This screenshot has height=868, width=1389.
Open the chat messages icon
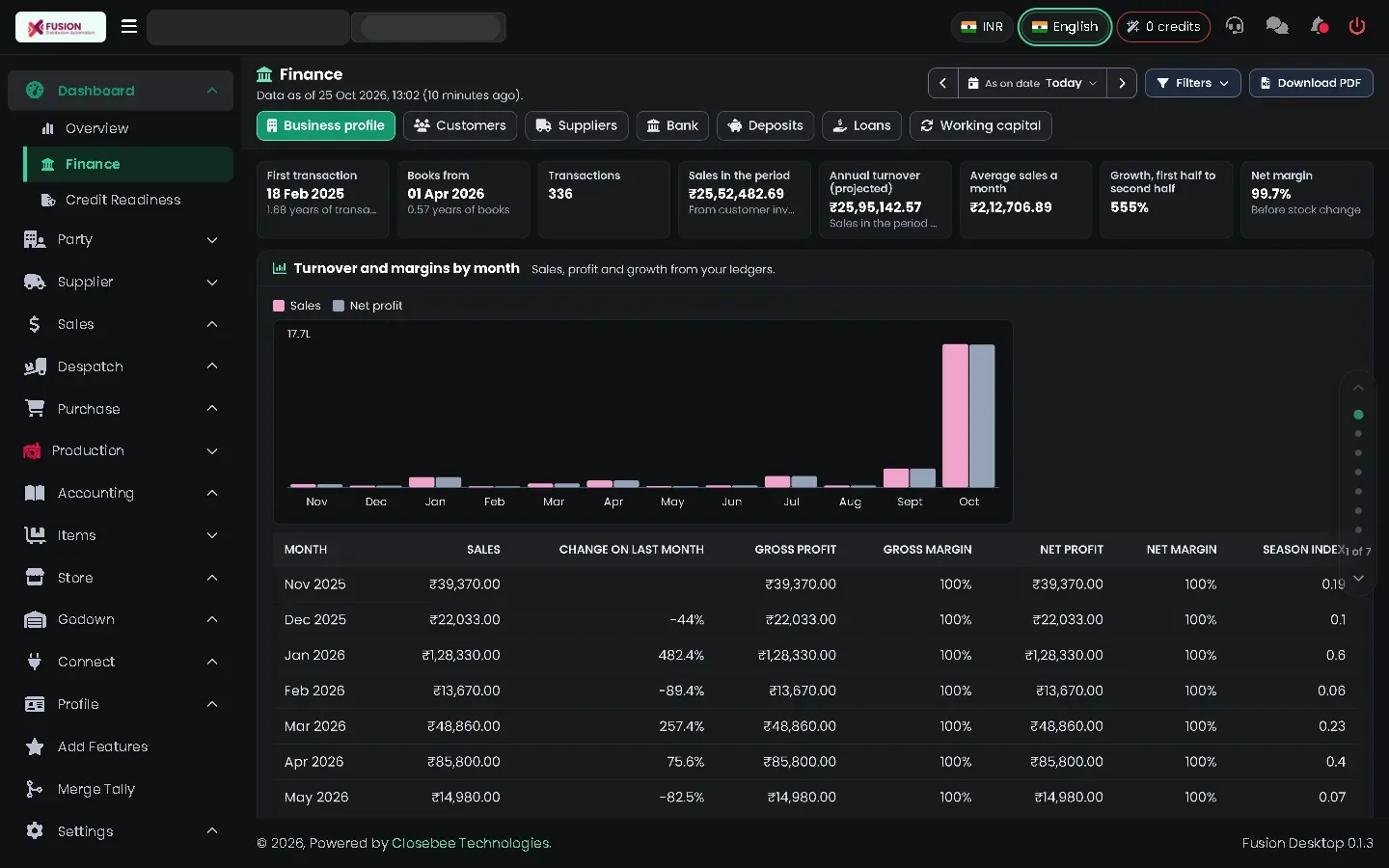[1277, 26]
